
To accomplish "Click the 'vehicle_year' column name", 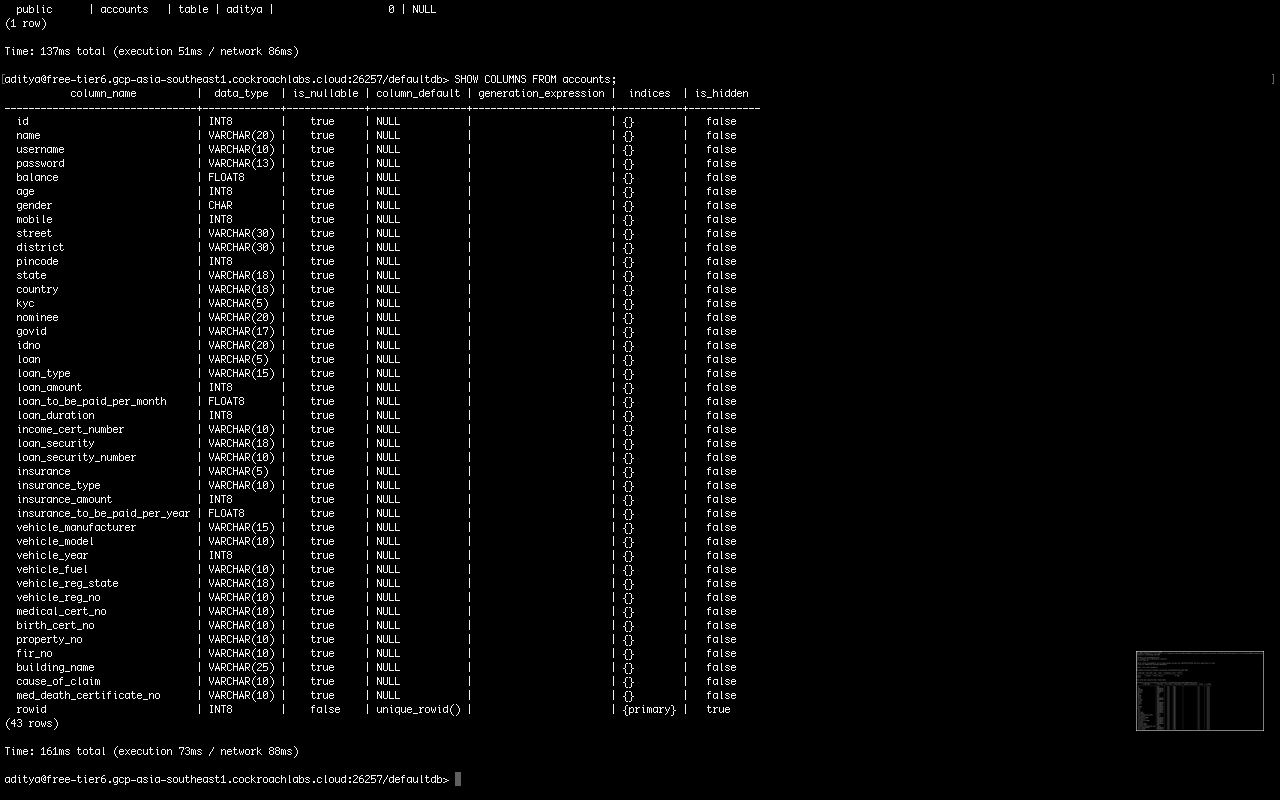I will pyautogui.click(x=52, y=555).
